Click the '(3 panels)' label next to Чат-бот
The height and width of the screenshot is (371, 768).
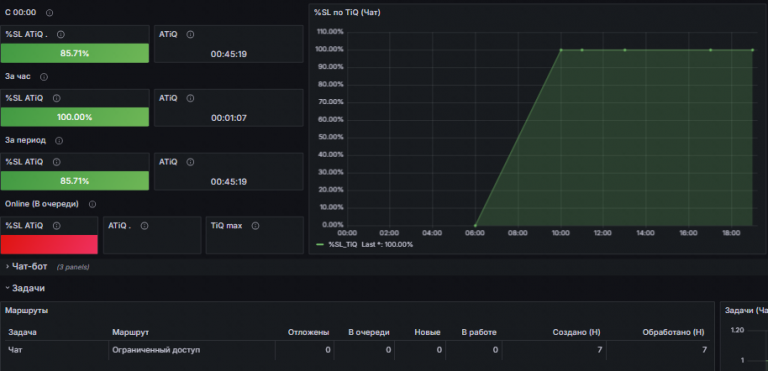point(72,267)
